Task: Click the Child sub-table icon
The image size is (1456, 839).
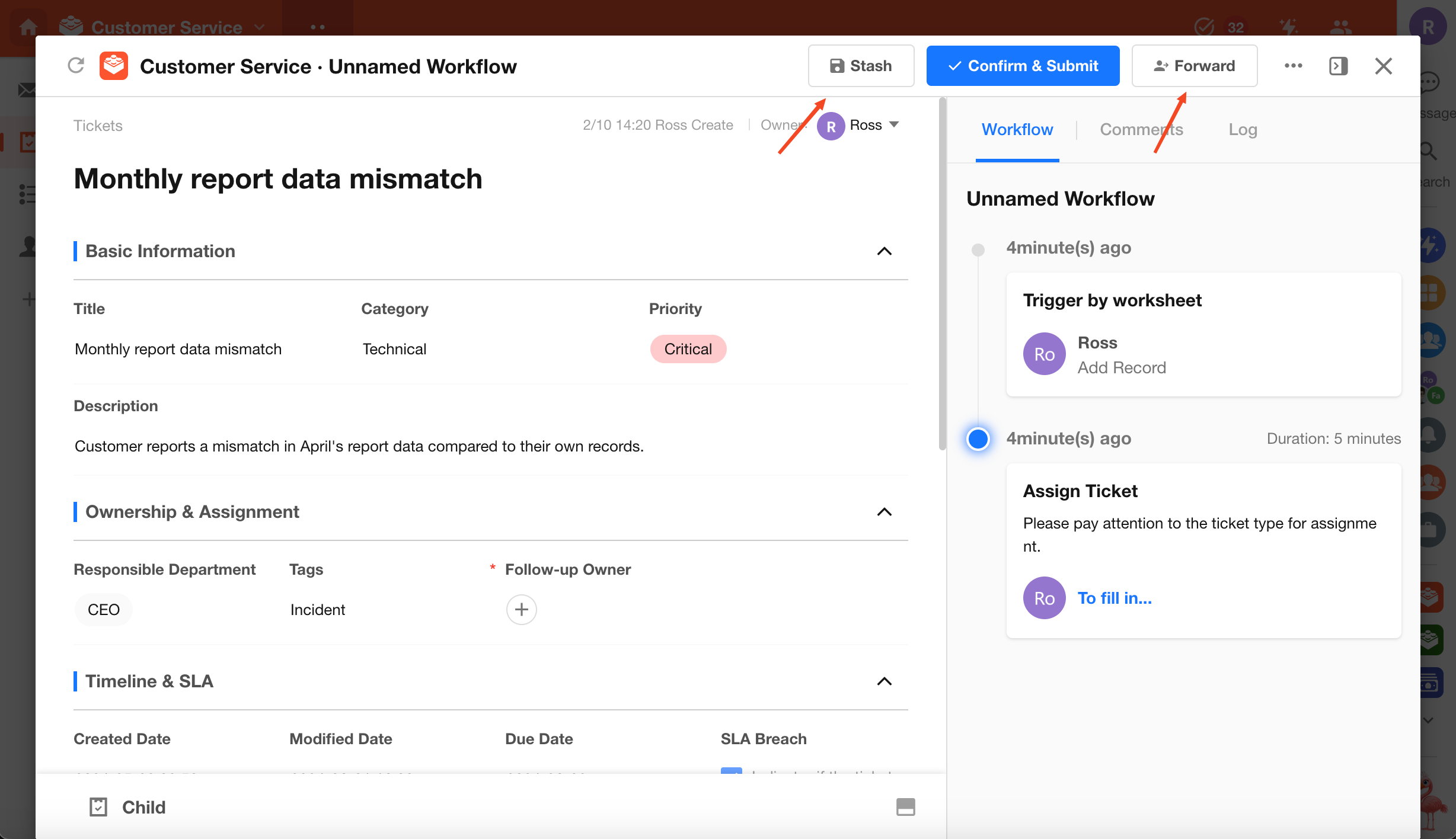Action: pos(98,807)
